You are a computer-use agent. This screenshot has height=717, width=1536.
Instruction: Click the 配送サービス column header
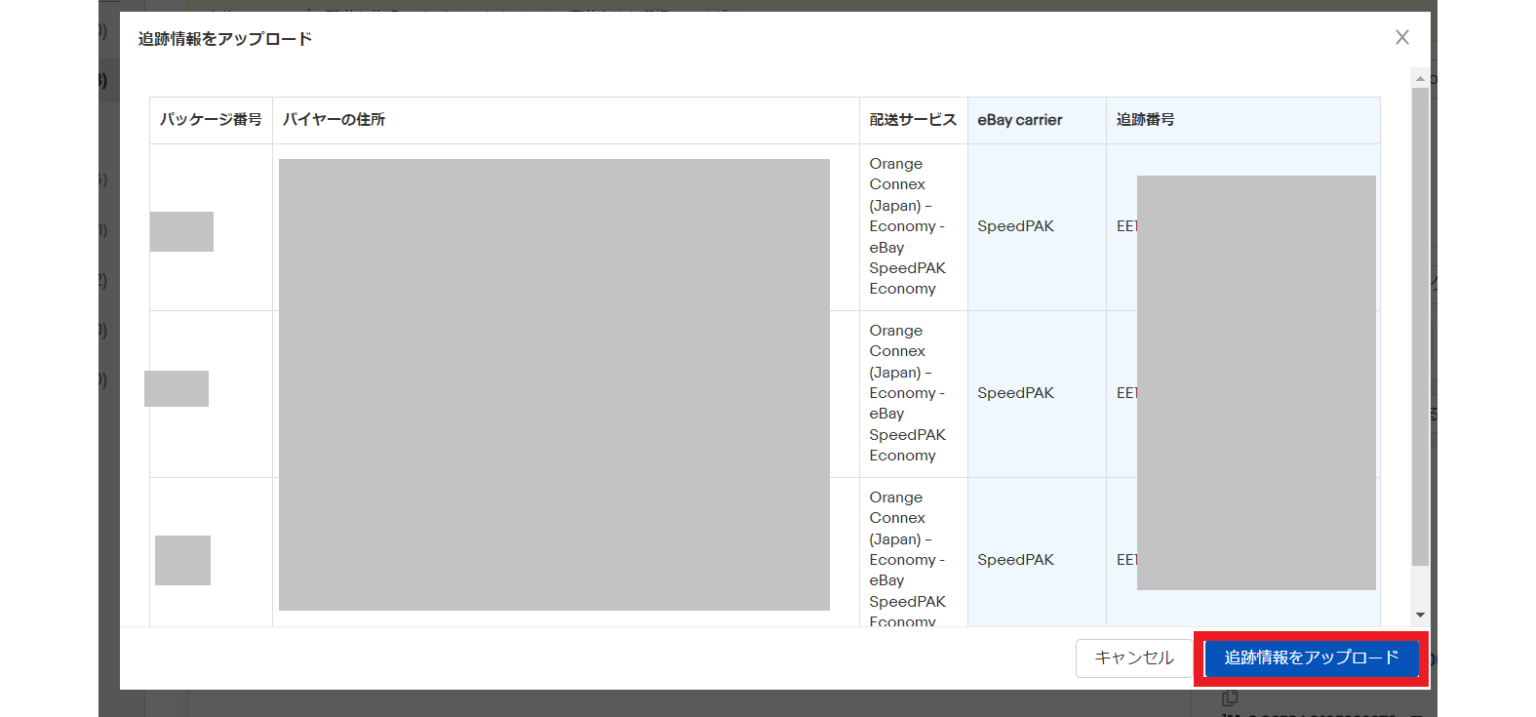click(x=913, y=120)
